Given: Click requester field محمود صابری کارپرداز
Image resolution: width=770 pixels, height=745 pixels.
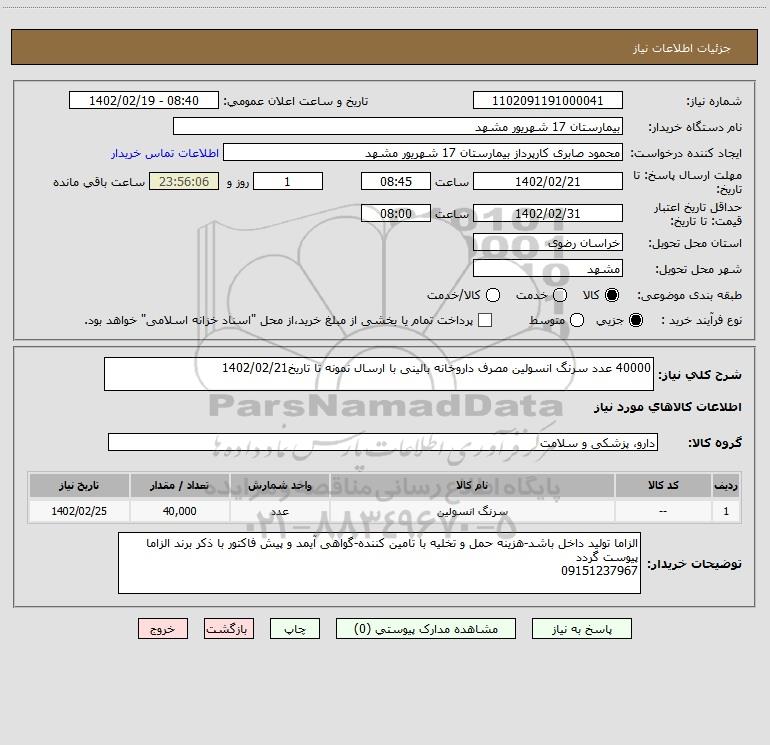Looking at the screenshot, I should pos(423,152).
